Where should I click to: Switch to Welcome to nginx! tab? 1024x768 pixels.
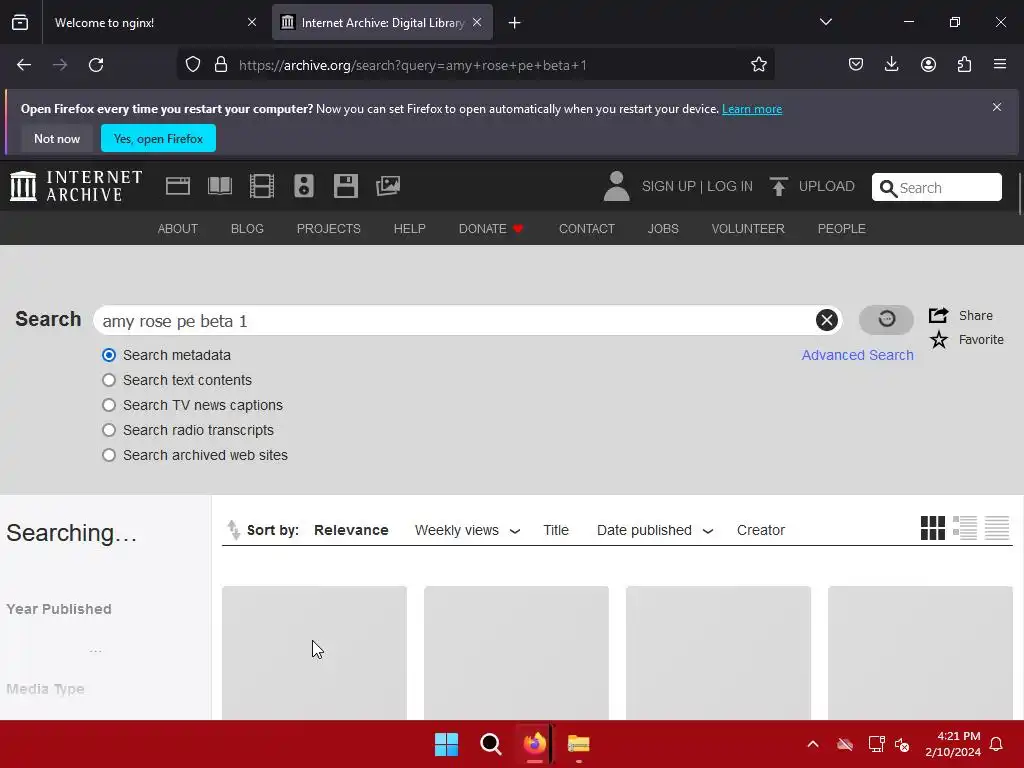[153, 22]
